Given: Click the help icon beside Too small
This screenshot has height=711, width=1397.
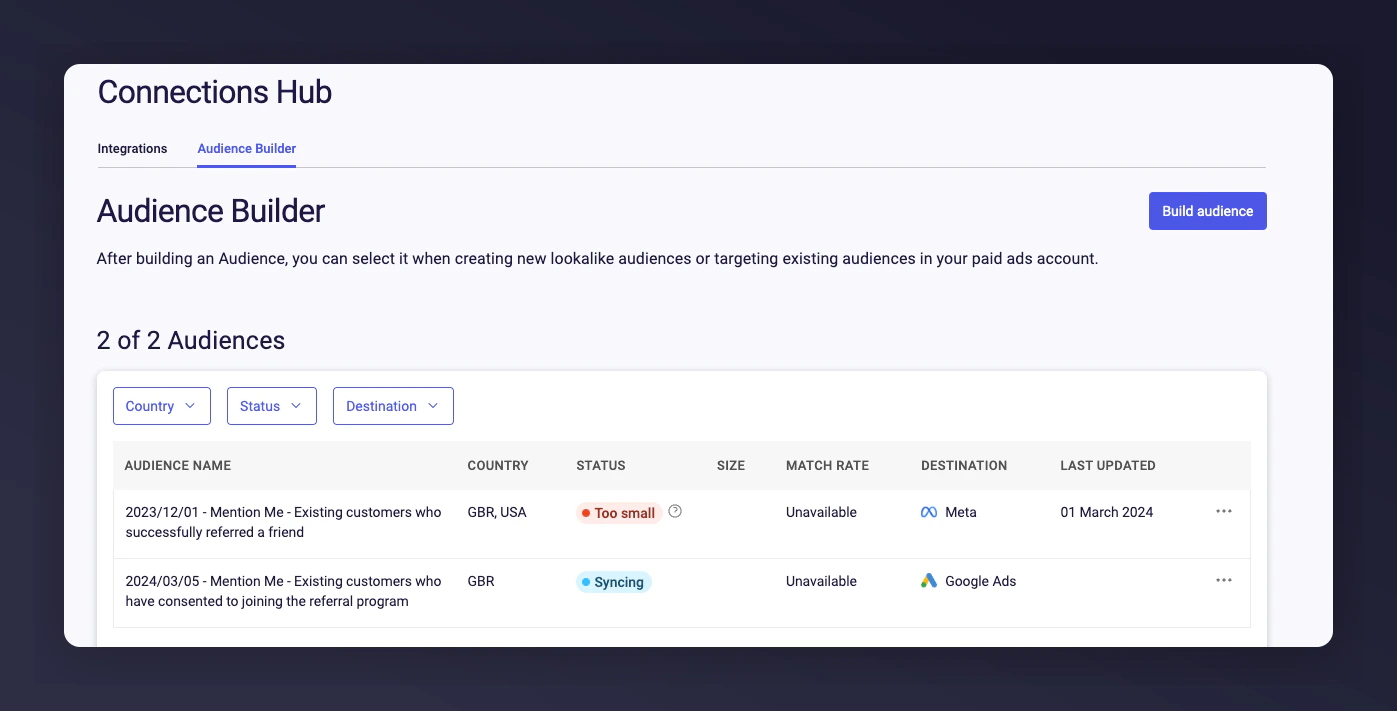Looking at the screenshot, I should [x=675, y=511].
